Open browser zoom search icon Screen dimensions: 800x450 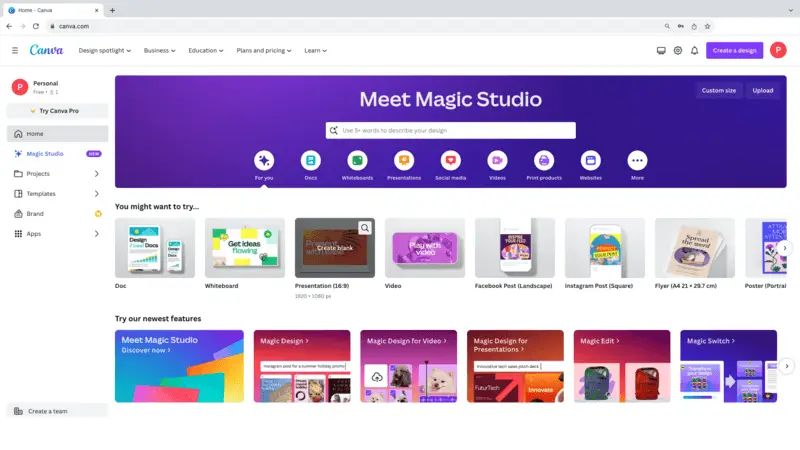pyautogui.click(x=667, y=26)
